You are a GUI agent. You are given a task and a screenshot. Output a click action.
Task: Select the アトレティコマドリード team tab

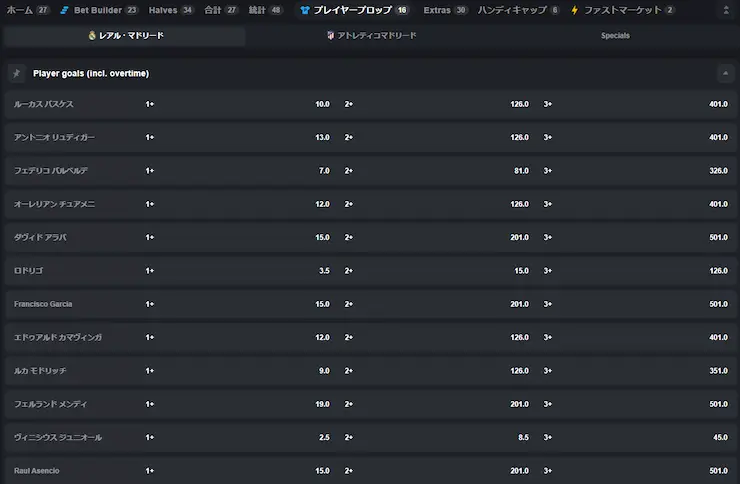[371, 36]
